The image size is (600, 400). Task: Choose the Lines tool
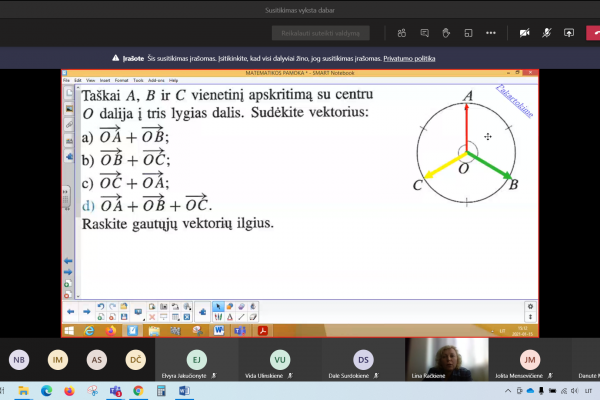(241, 317)
